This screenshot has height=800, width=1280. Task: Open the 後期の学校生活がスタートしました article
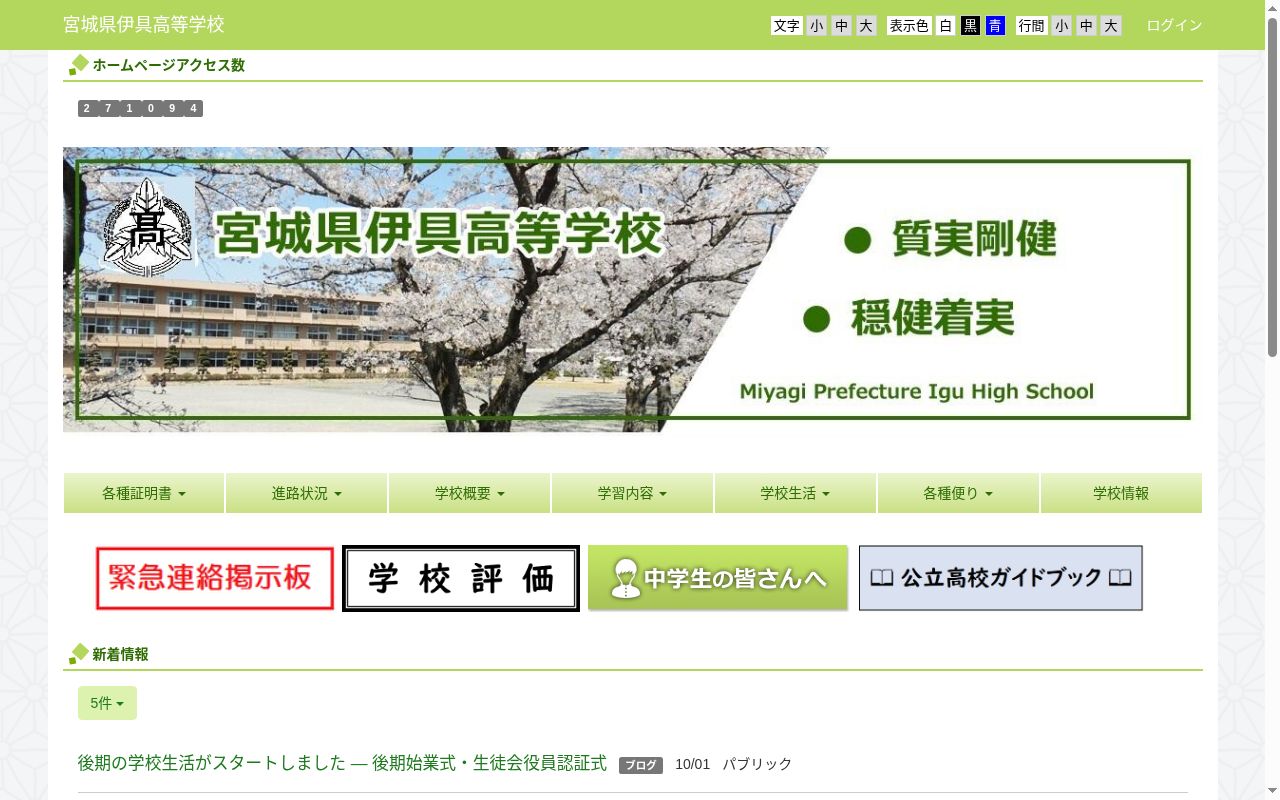(342, 763)
